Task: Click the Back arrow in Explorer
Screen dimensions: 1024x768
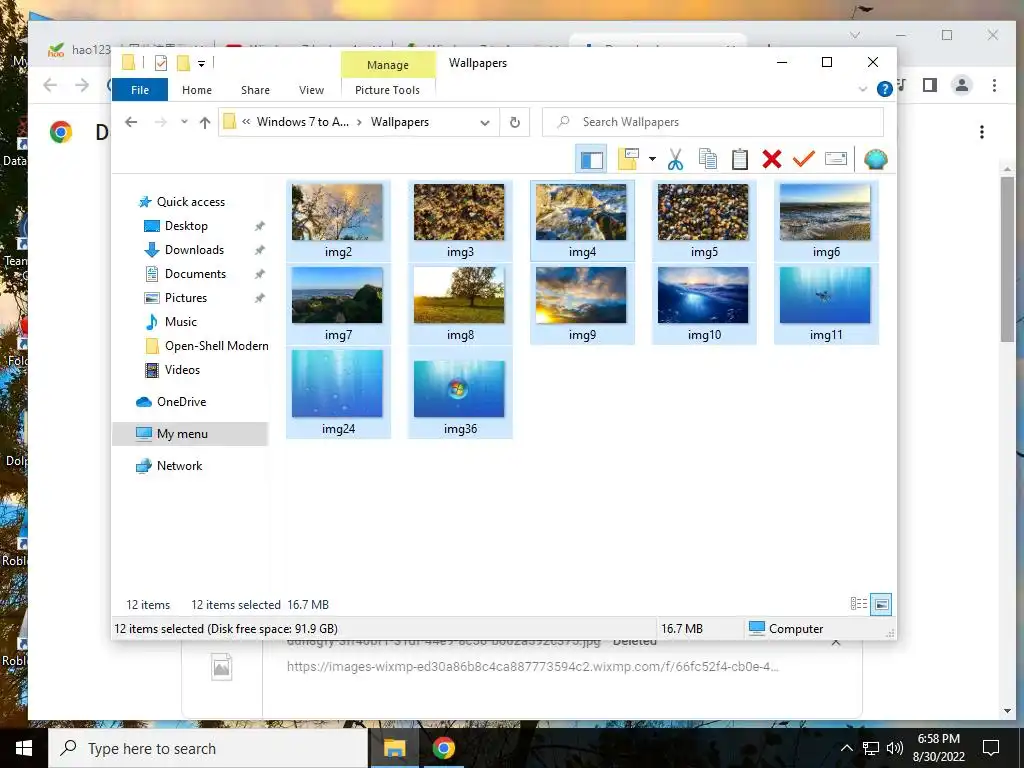Action: [x=131, y=122]
